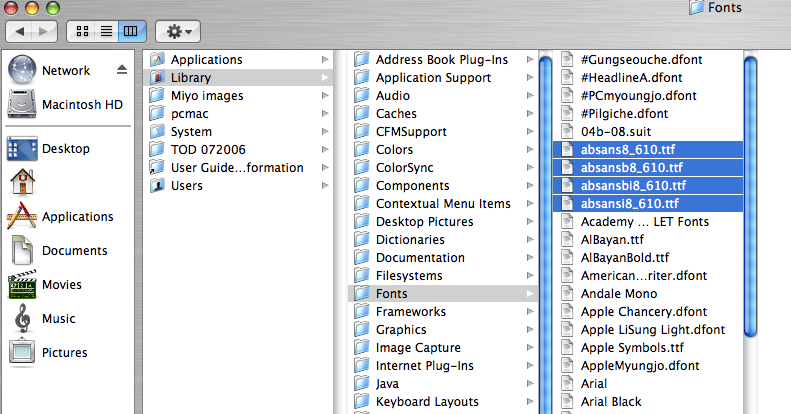Image resolution: width=791 pixels, height=414 pixels.
Task: Expand the Java folder arrow
Action: pos(530,384)
